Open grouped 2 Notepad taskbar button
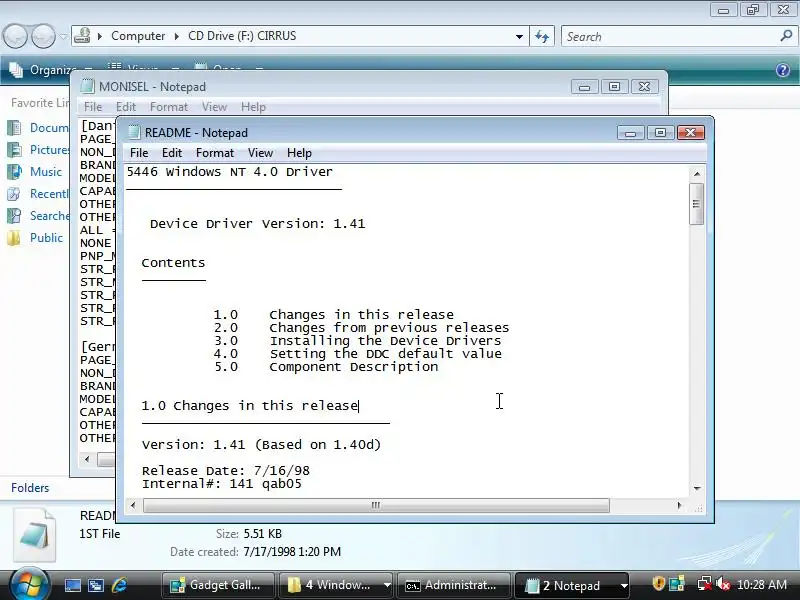The width and height of the screenshot is (800, 600). point(571,585)
